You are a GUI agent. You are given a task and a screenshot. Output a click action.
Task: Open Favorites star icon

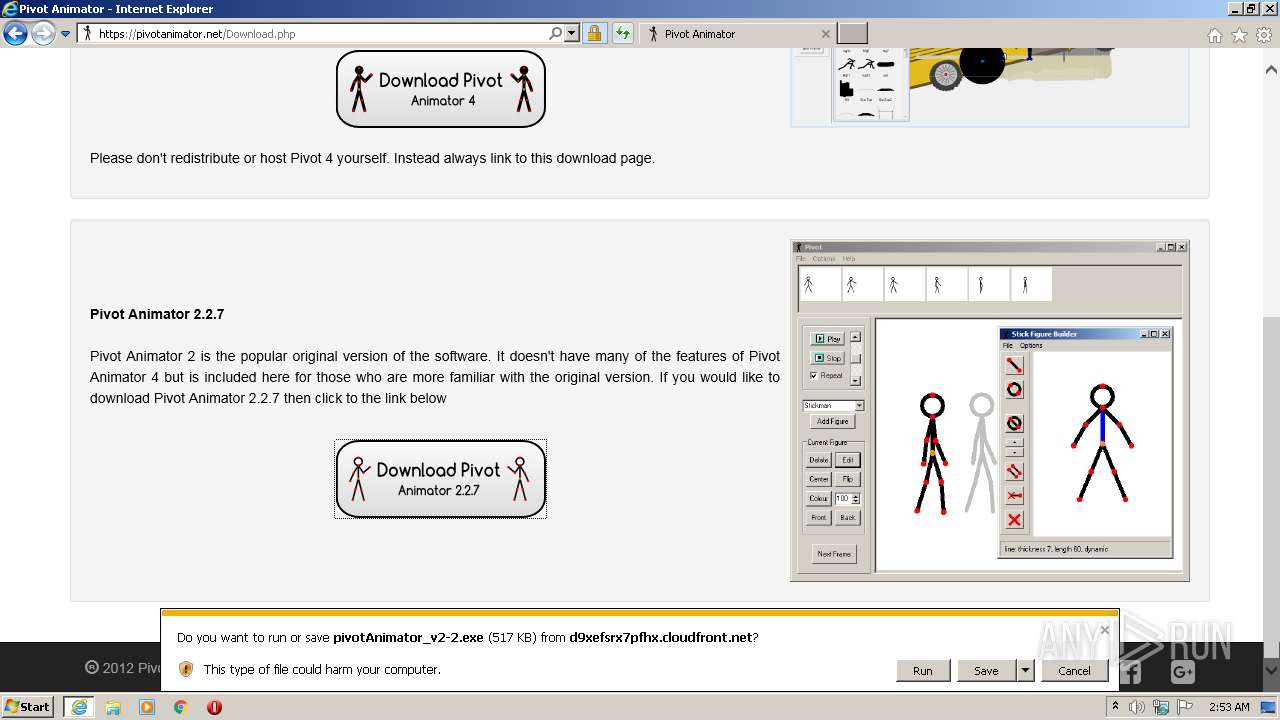pos(1239,35)
